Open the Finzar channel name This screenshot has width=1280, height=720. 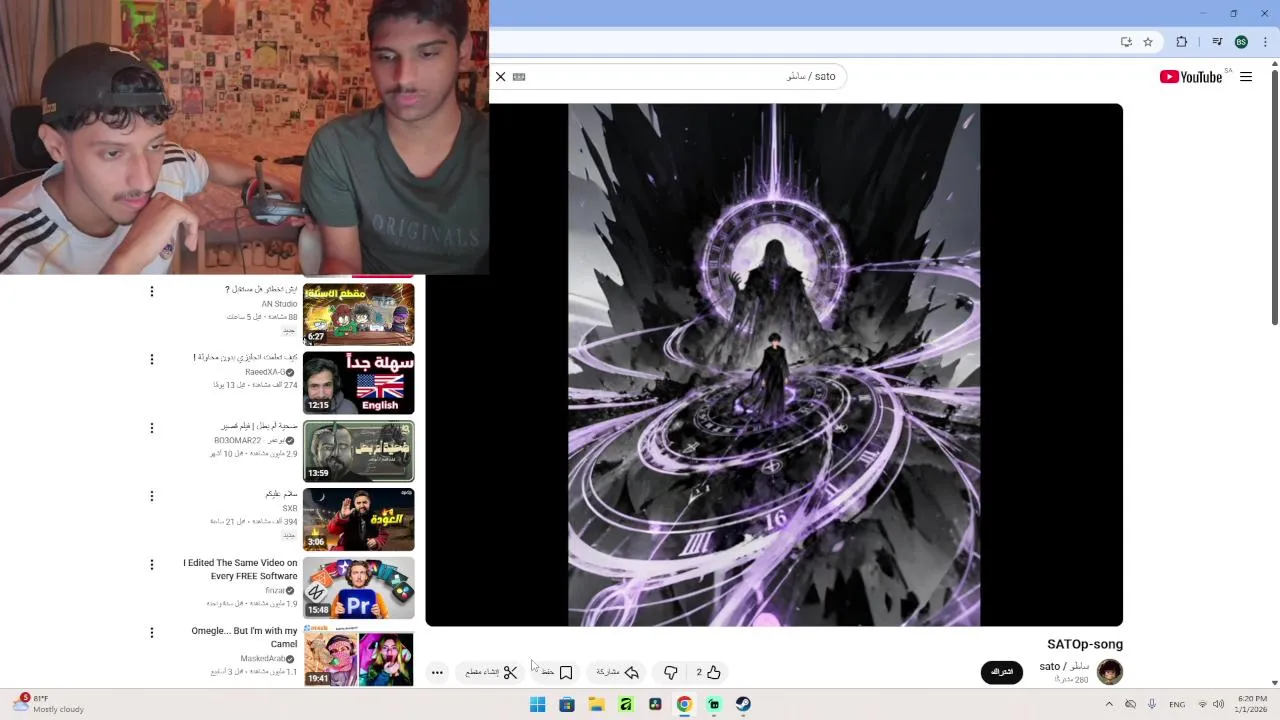[x=274, y=591]
